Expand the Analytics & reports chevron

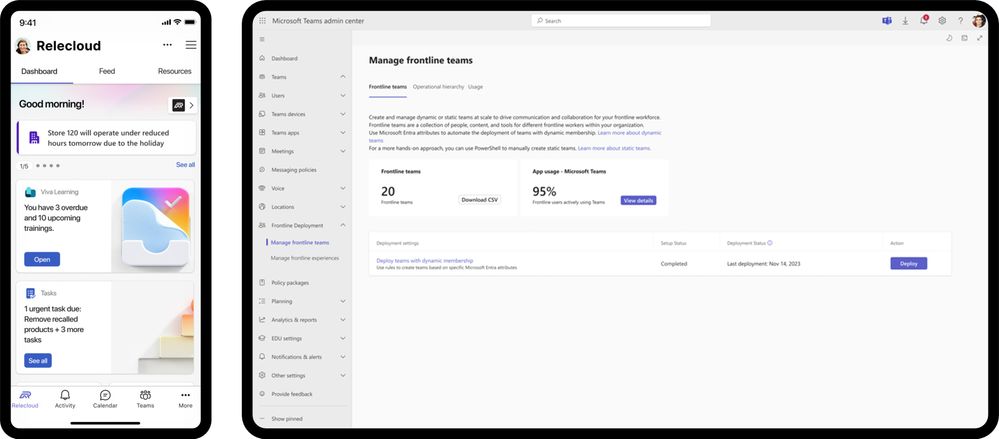click(343, 319)
